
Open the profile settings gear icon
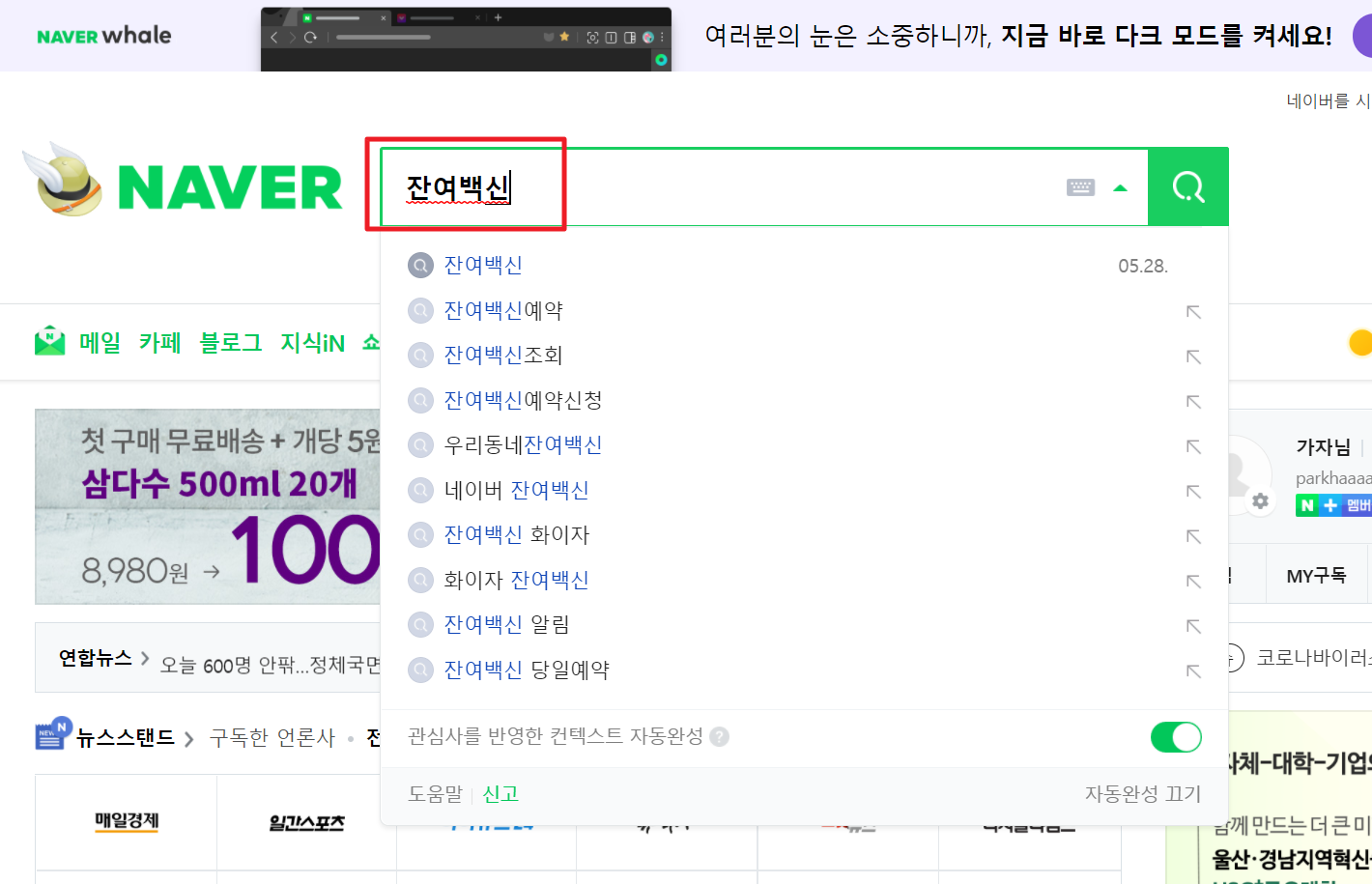click(1260, 501)
